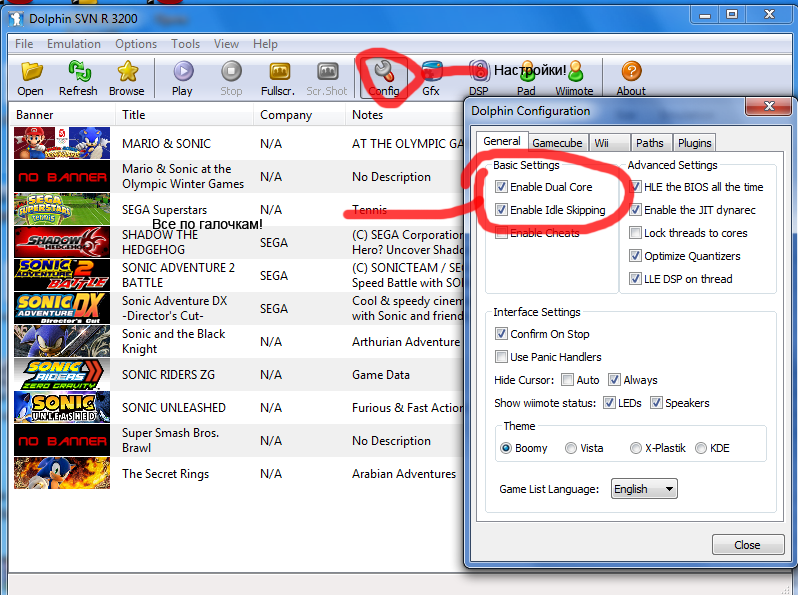The height and width of the screenshot is (595, 798).
Task: Toggle wiimote status LEDs checkbox
Action: (609, 403)
